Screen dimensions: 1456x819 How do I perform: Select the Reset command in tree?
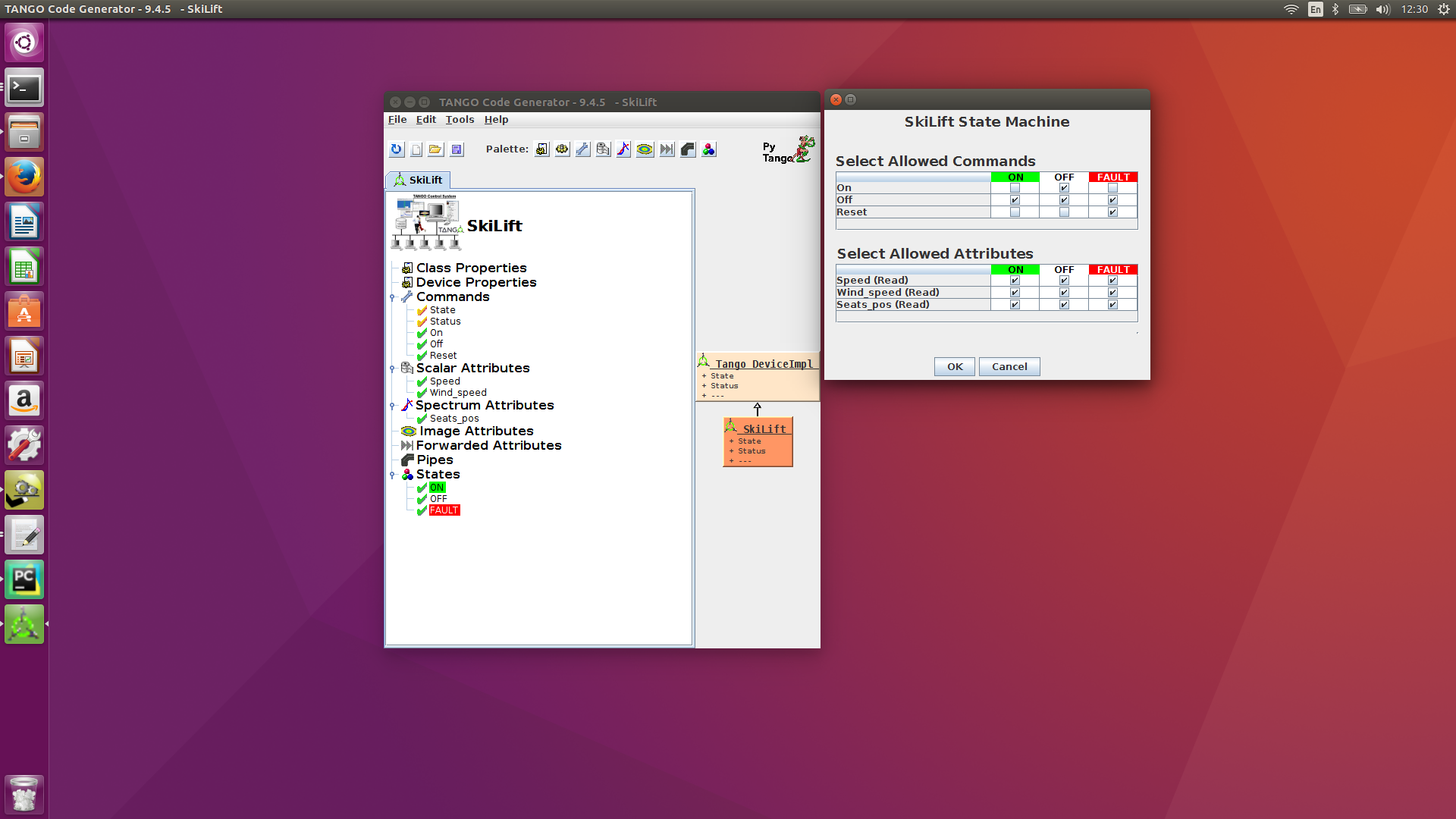pyautogui.click(x=443, y=355)
